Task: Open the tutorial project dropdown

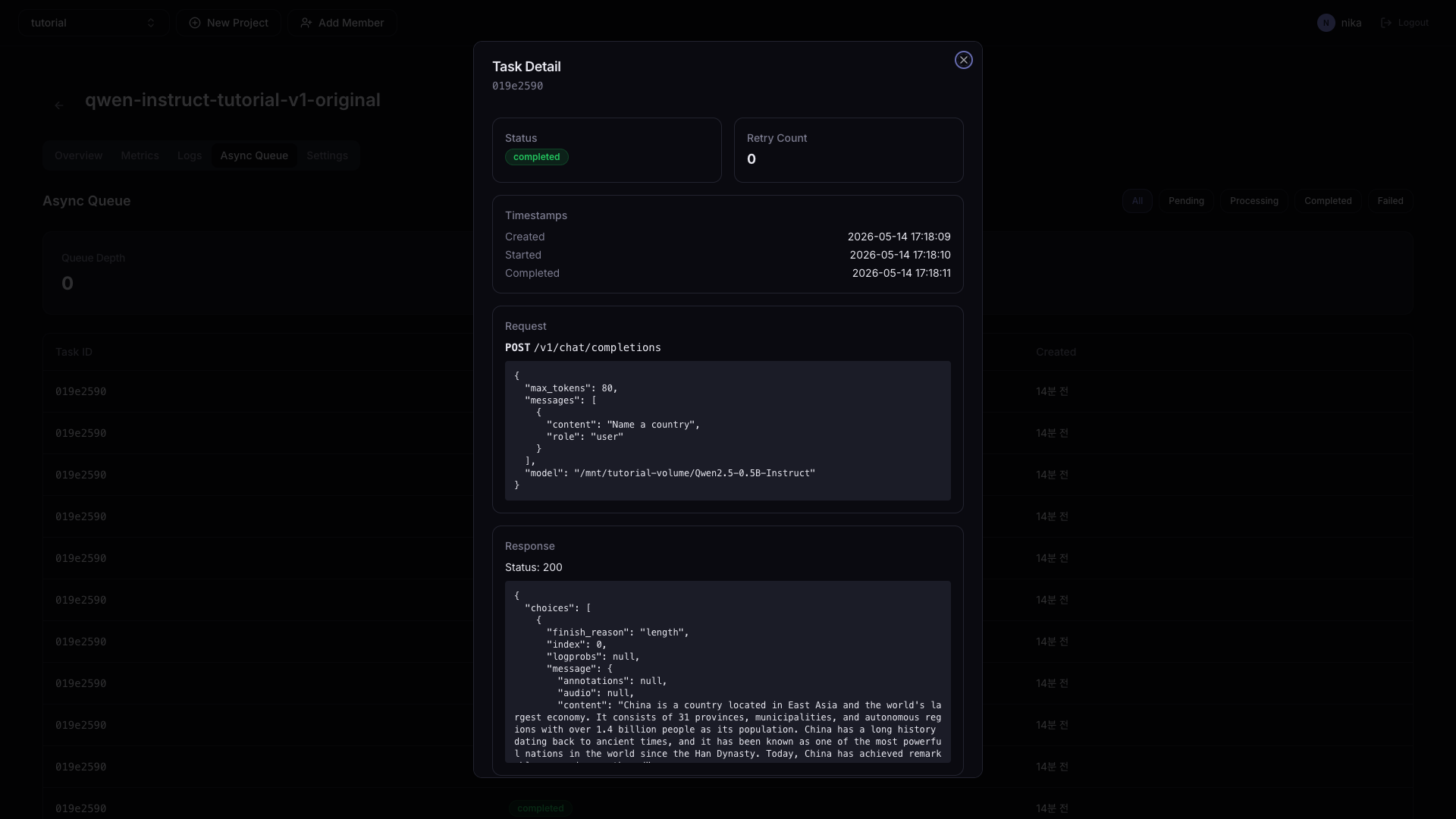Action: pos(93,23)
